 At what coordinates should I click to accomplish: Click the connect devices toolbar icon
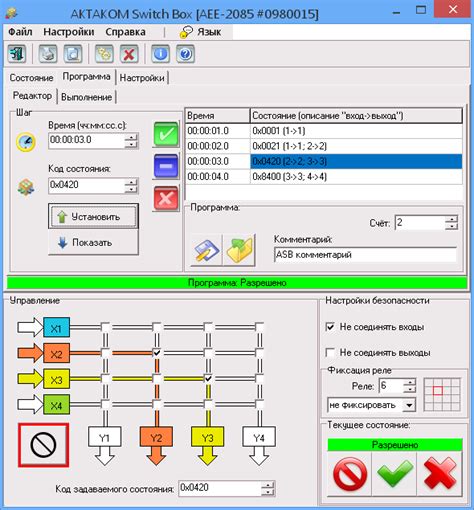[x=104, y=54]
